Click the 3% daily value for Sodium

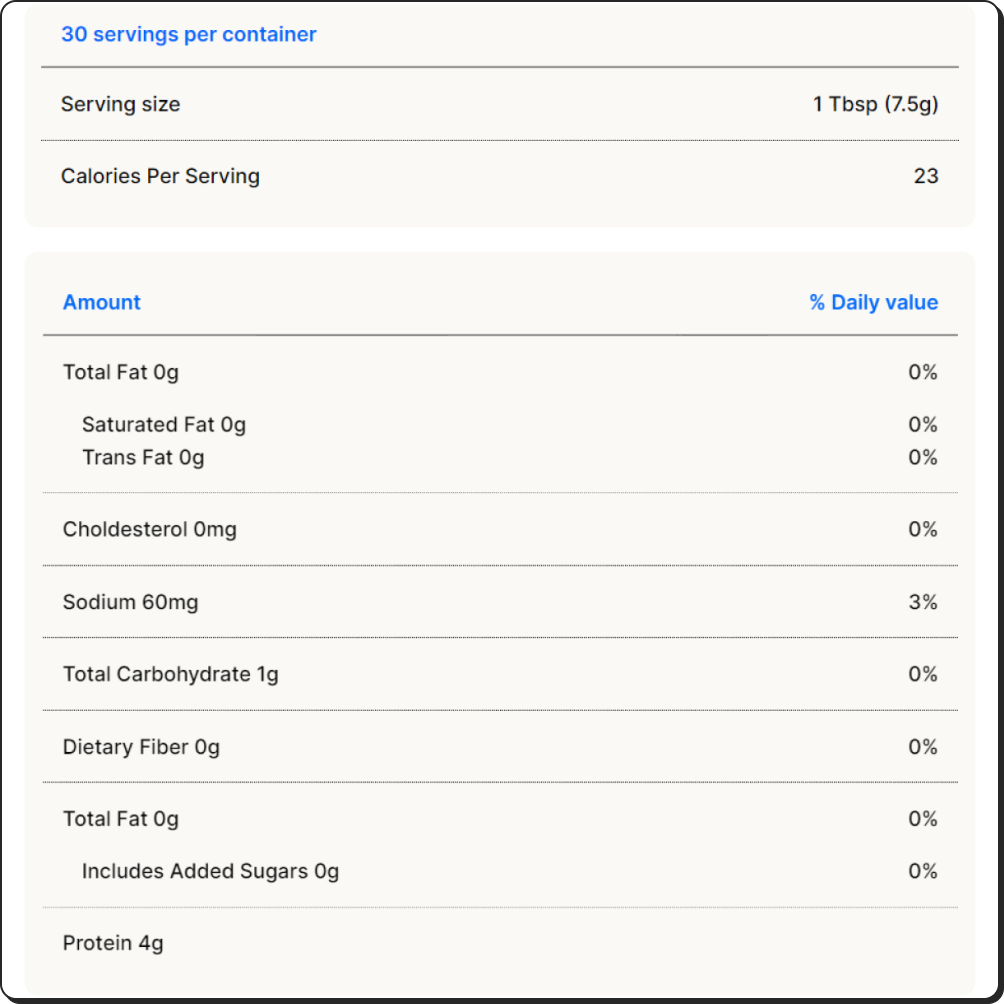pos(923,602)
